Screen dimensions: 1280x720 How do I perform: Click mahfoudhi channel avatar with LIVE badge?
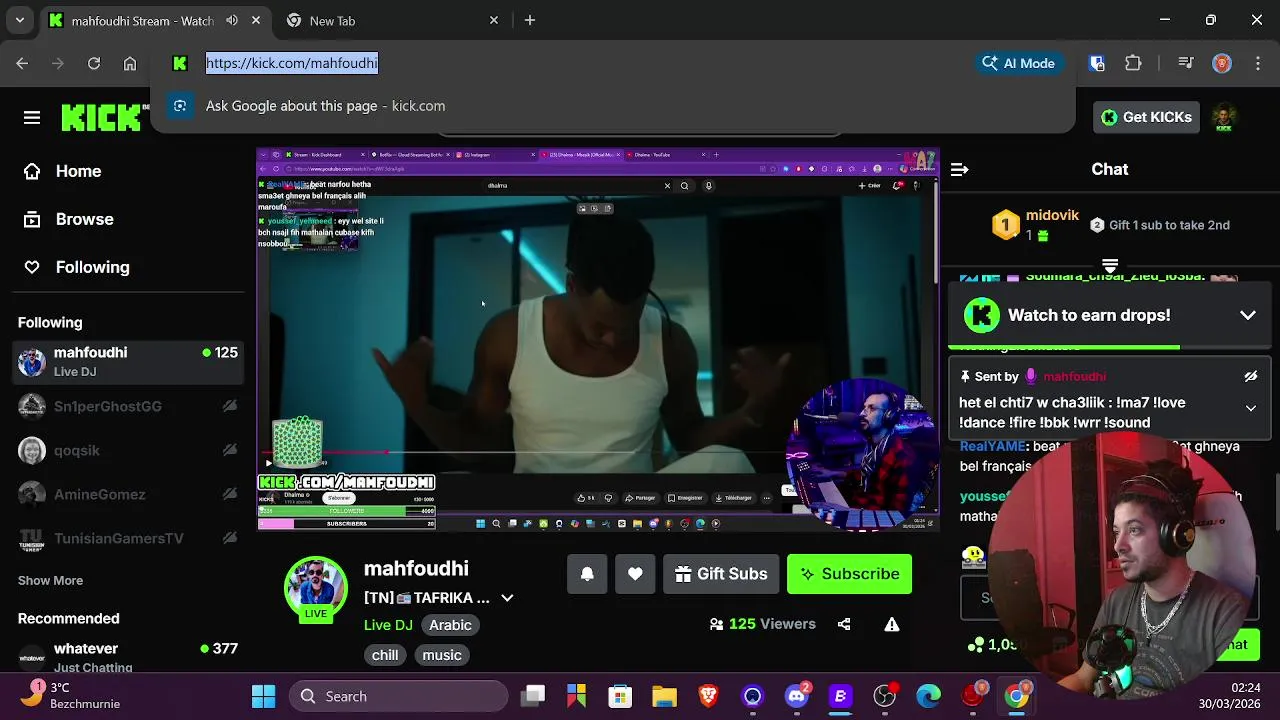point(316,588)
